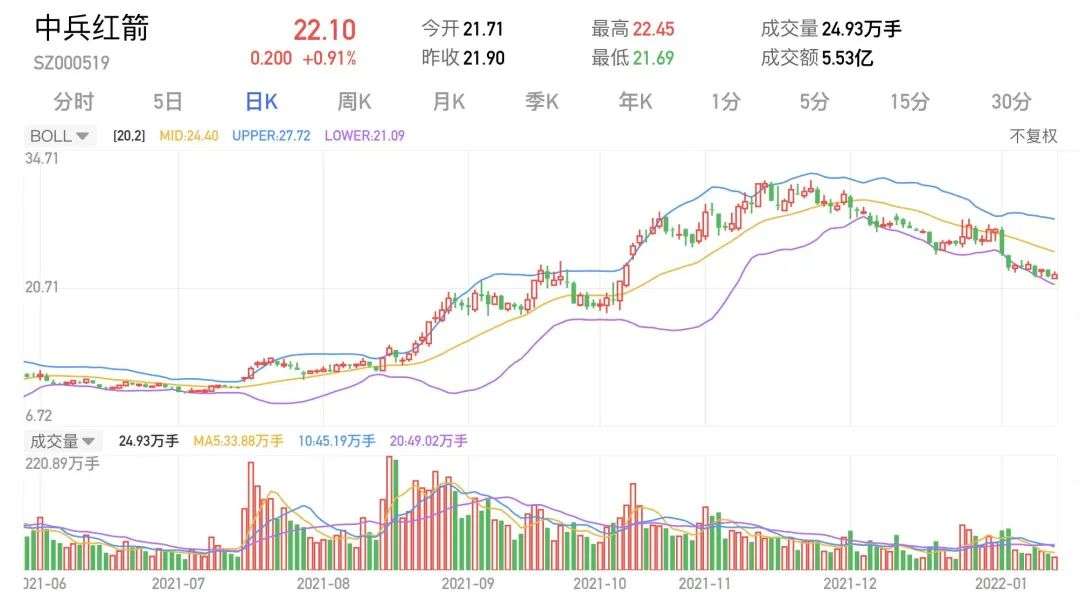Screen dimensions: 1080x602
Task: Switch to the 15分 interval
Action: tap(910, 101)
